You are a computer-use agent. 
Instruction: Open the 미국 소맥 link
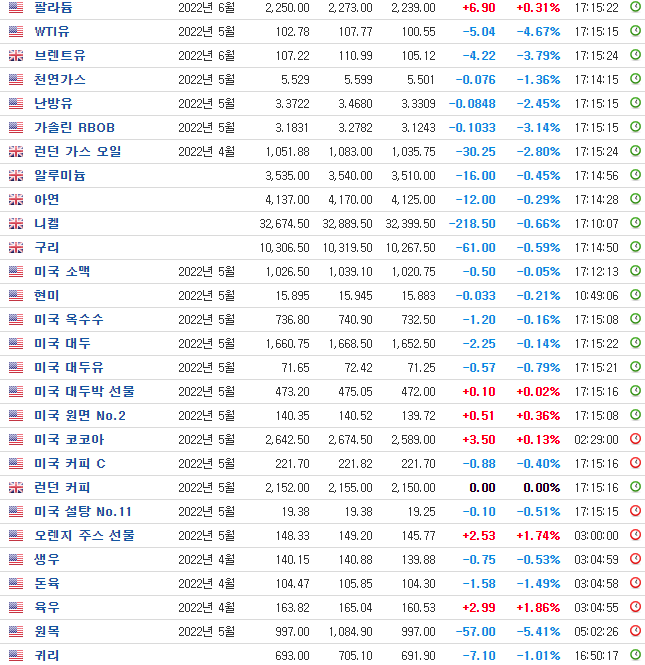tap(62, 271)
